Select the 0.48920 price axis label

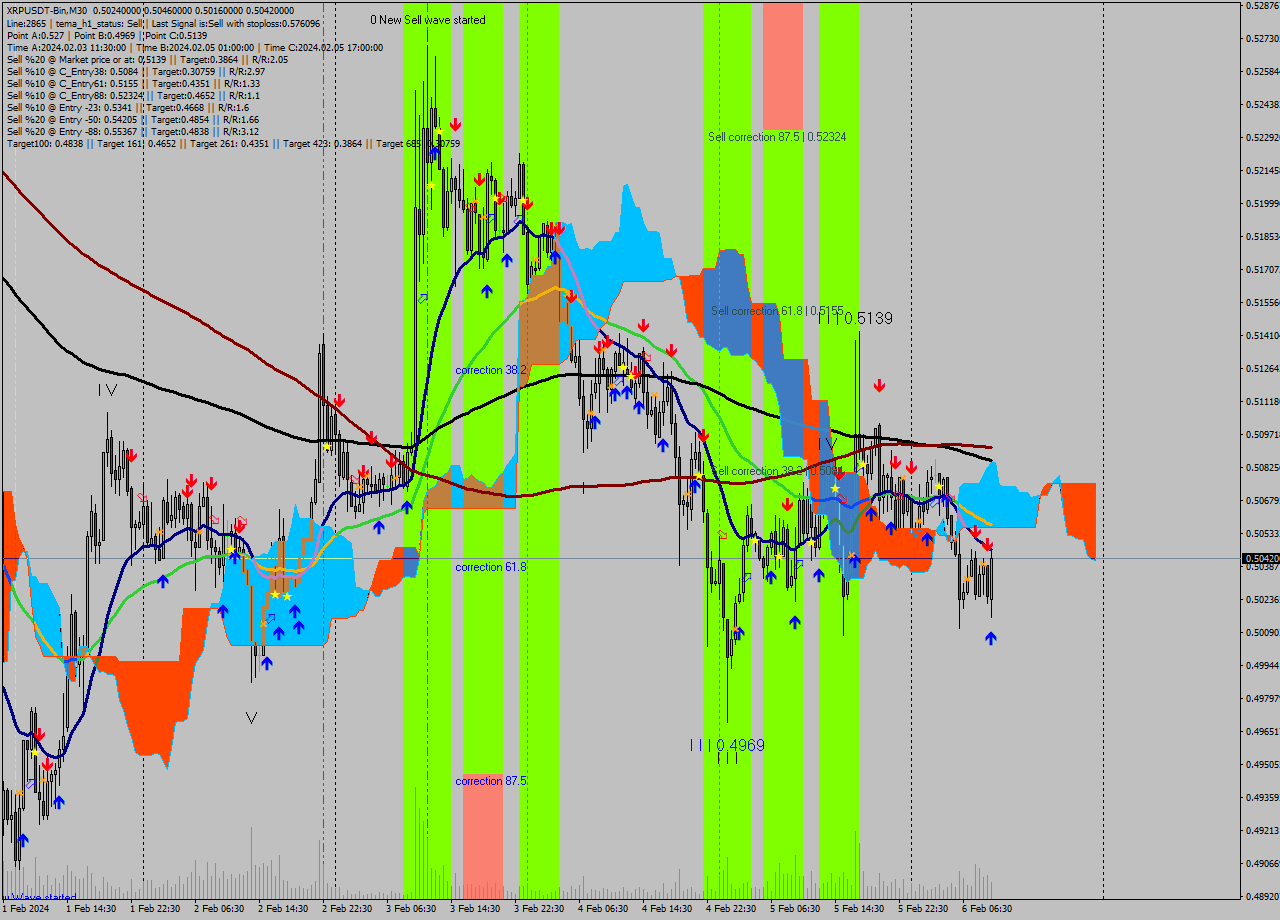[1263, 897]
